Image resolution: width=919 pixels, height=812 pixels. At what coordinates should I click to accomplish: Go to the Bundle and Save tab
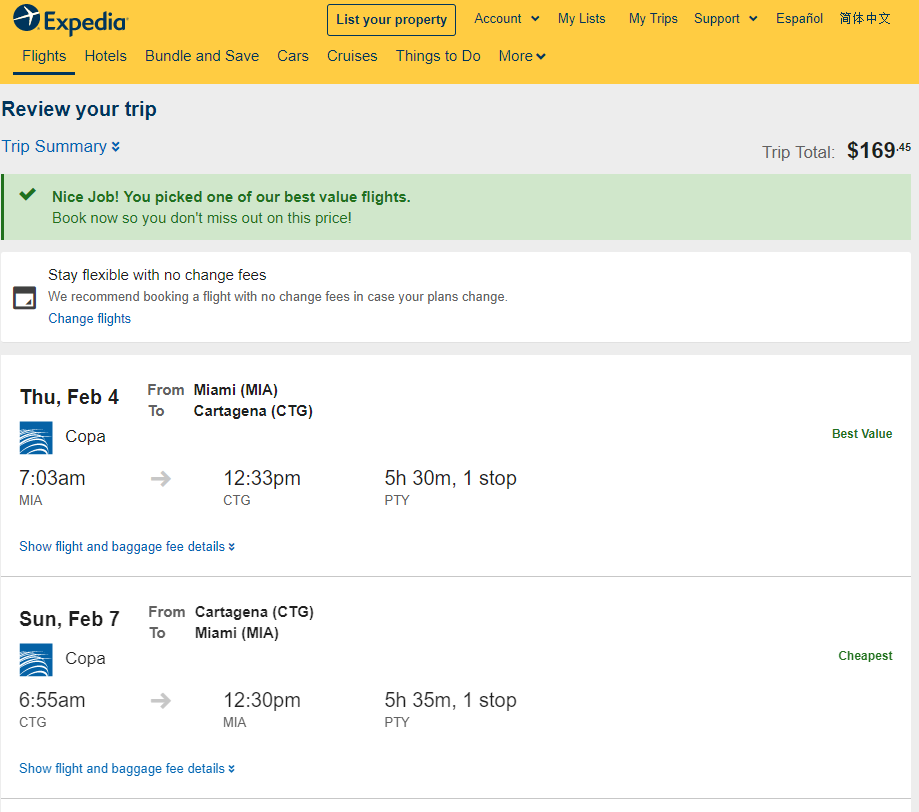202,56
